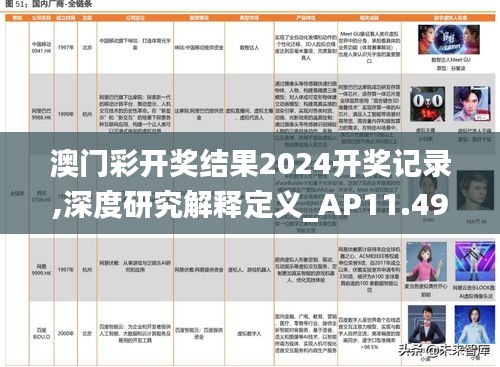
Task: Select the 中国移动 0941.HK company cell
Action: pyautogui.click(x=42, y=47)
